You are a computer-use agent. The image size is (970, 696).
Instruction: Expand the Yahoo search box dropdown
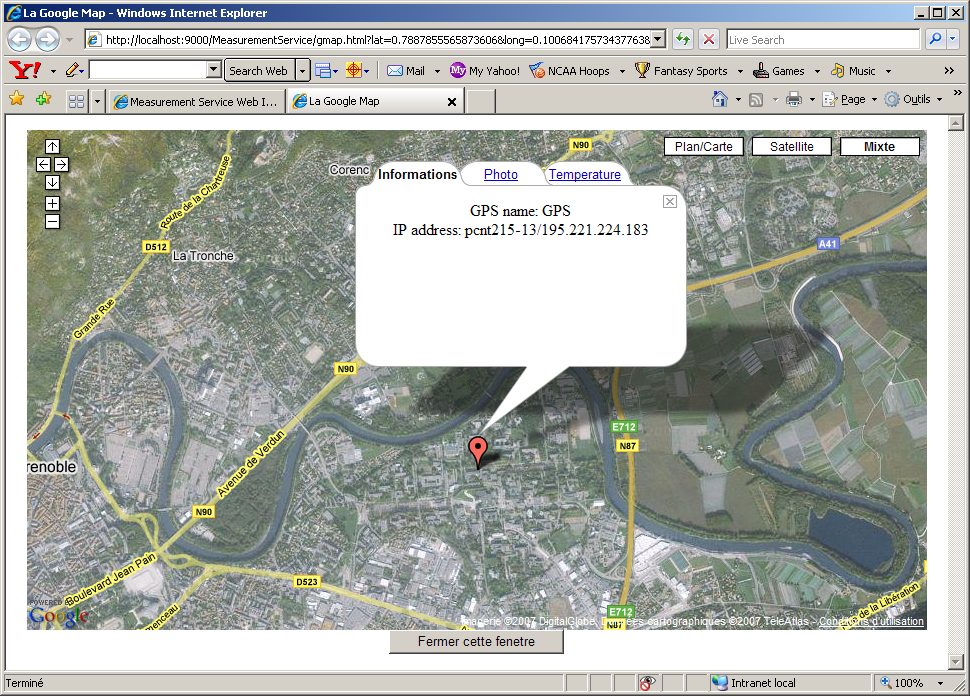click(x=213, y=70)
